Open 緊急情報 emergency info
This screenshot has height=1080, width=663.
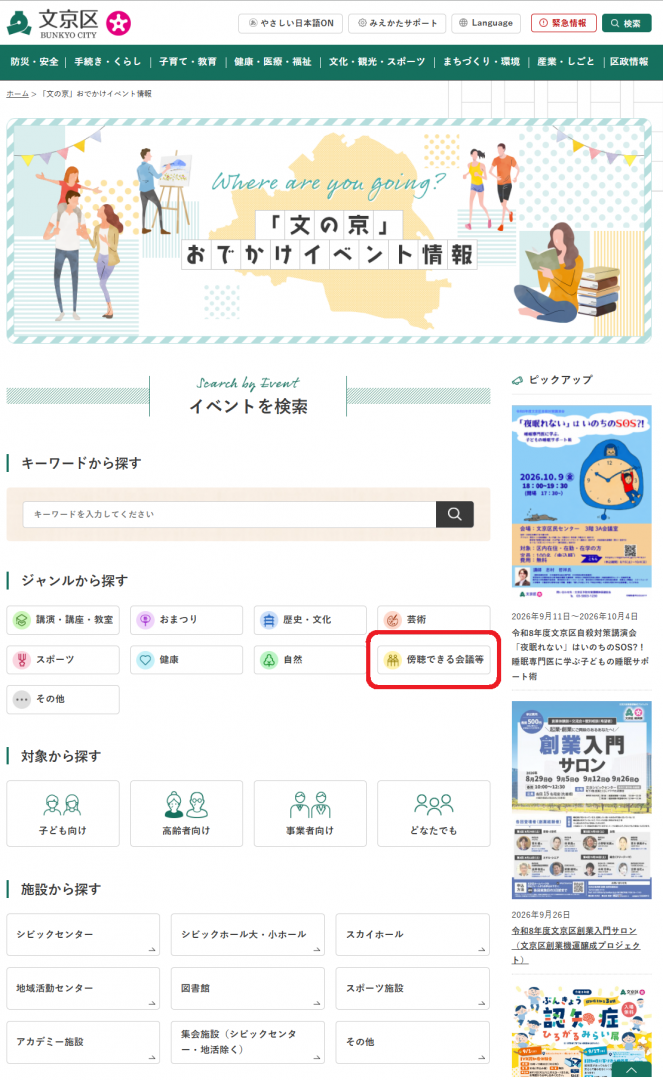tap(563, 23)
